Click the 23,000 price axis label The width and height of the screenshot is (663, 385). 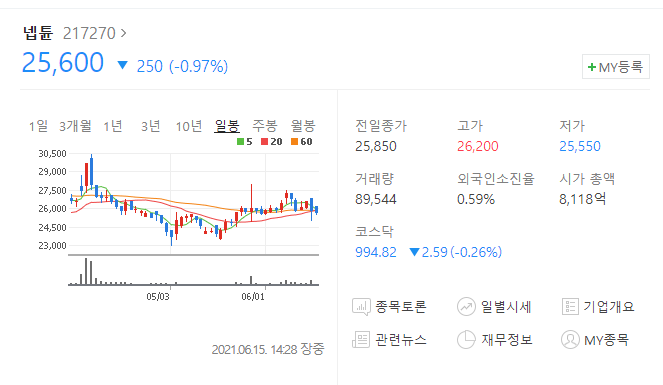point(52,246)
